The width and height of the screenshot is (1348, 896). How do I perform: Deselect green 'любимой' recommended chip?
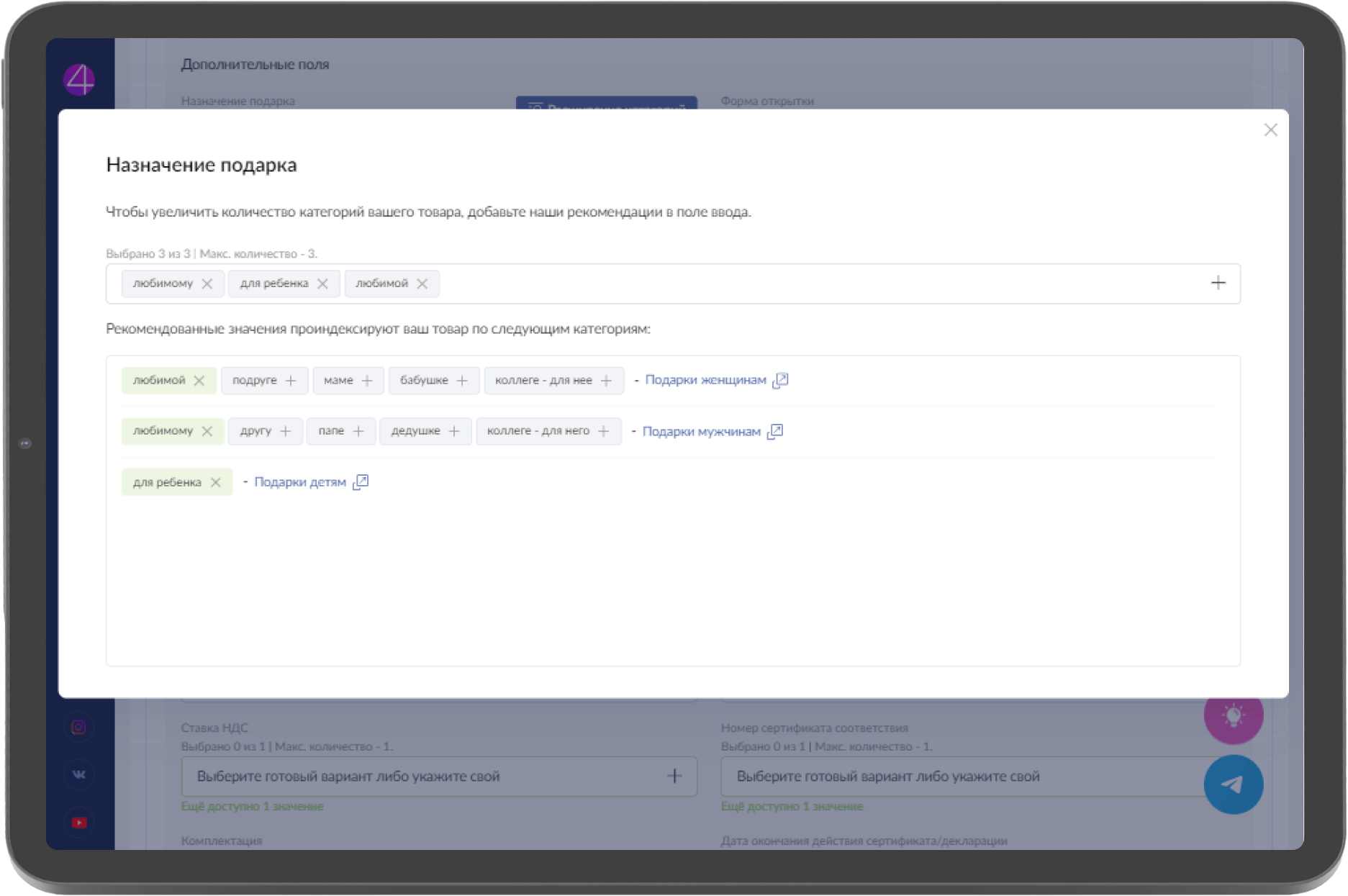199,380
